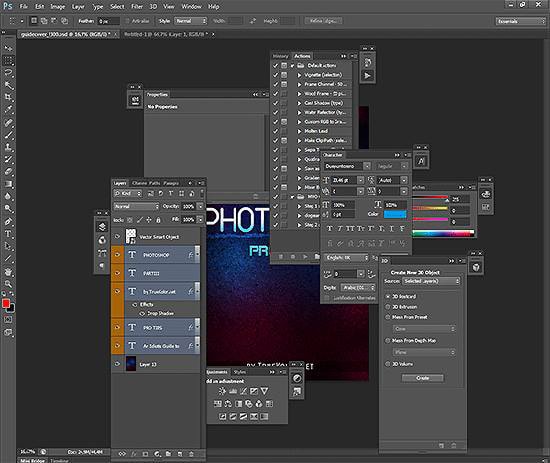Open the Source dropdown in 3D panel
550x463 pixels.
[431, 281]
